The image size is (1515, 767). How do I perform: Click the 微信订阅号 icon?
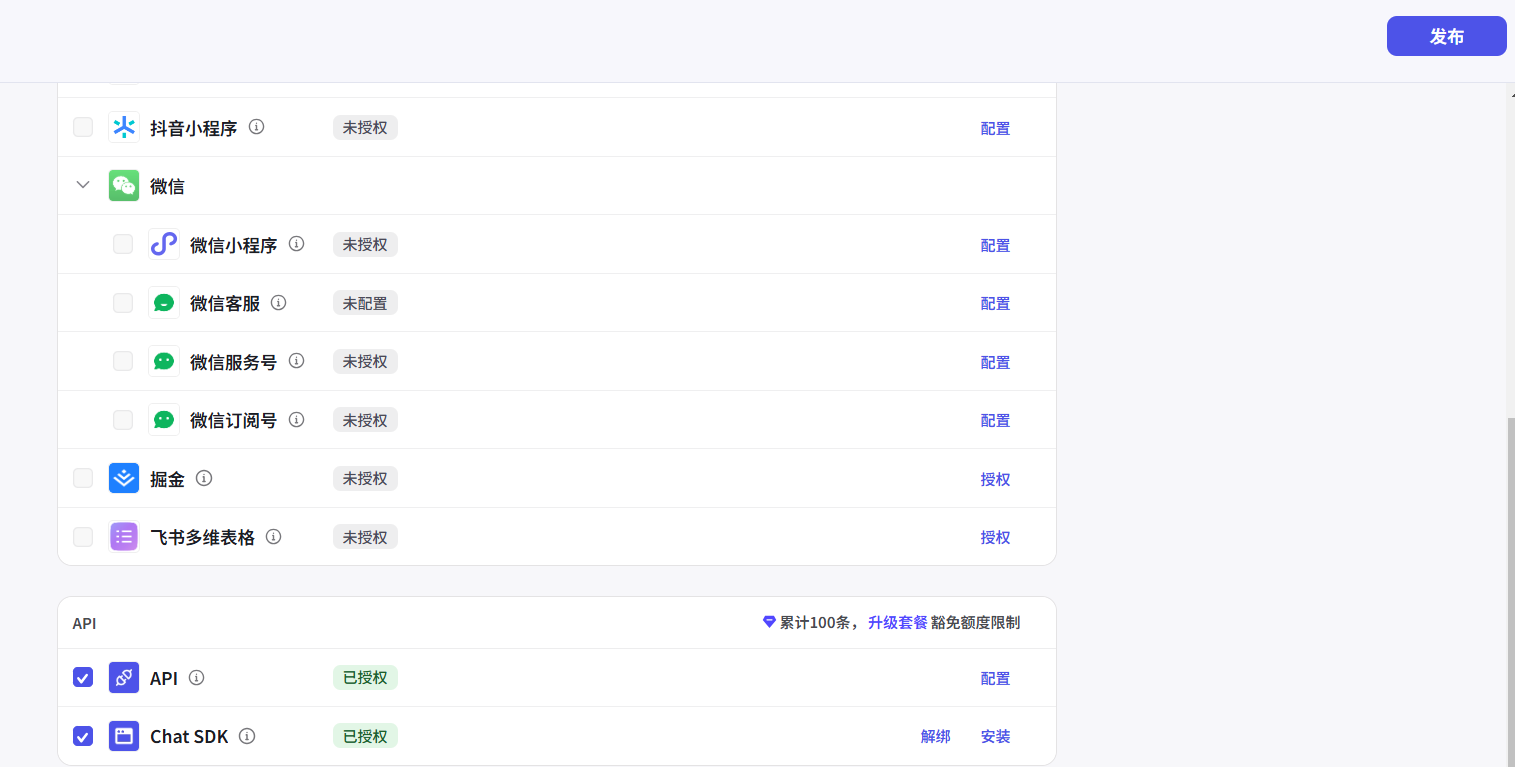coord(164,419)
